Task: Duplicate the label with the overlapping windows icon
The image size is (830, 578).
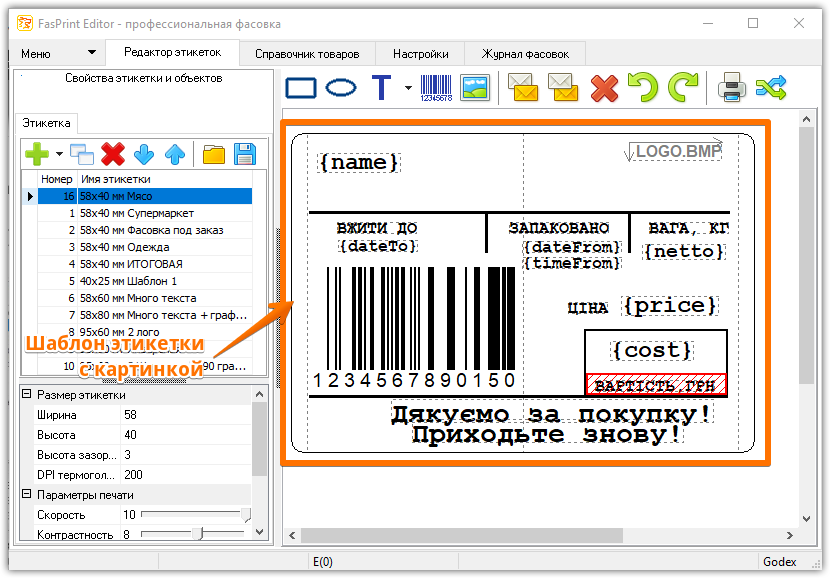Action: 82,154
